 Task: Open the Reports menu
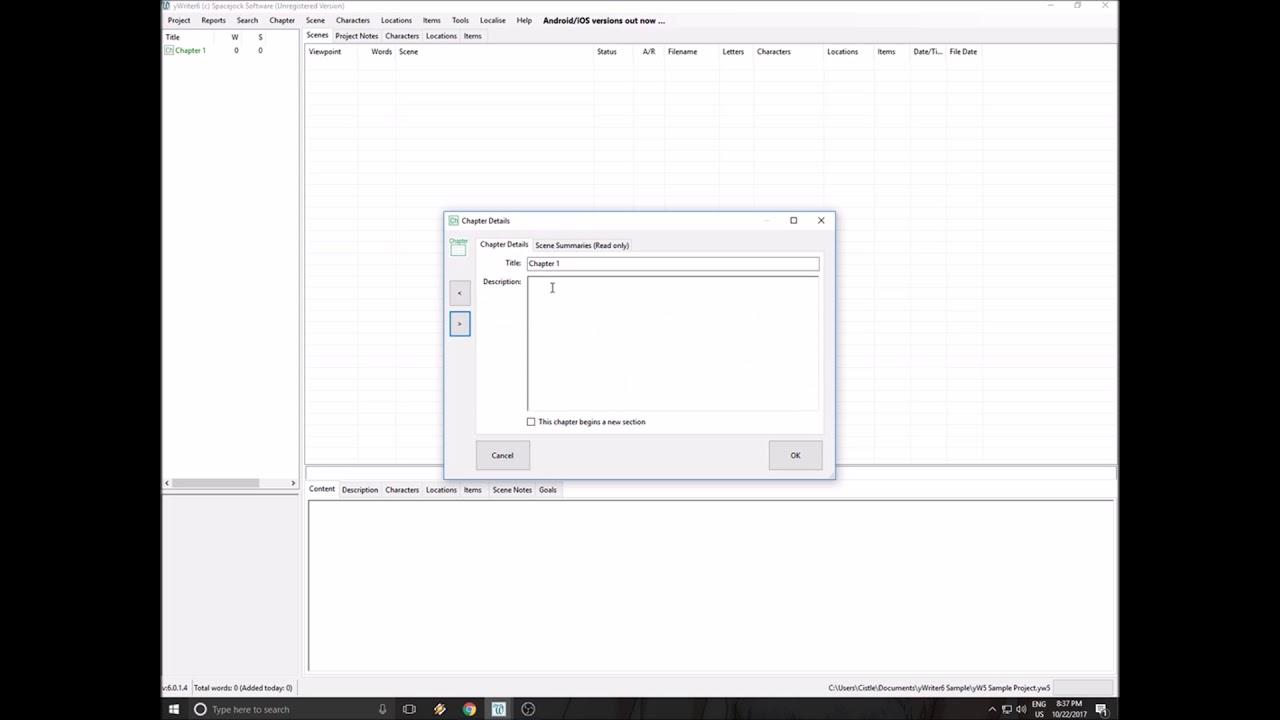tap(213, 20)
